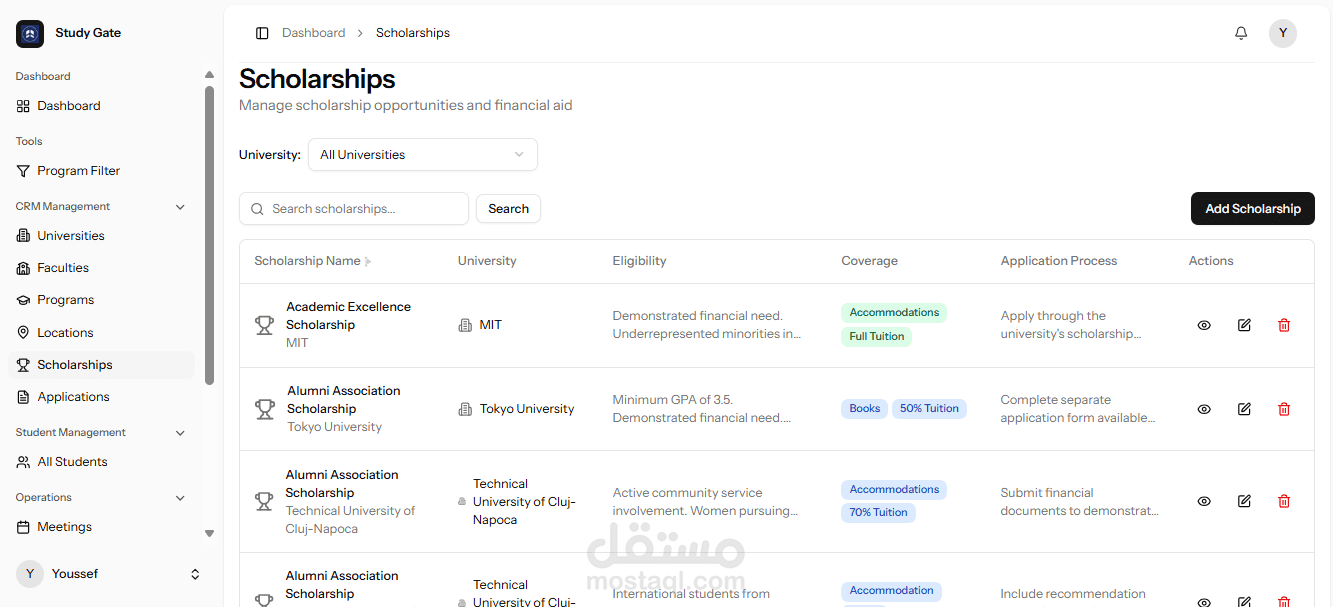Delete the MIT Academic Excellence Scholarship
Screen dimensions: 1333x607
(1284, 325)
